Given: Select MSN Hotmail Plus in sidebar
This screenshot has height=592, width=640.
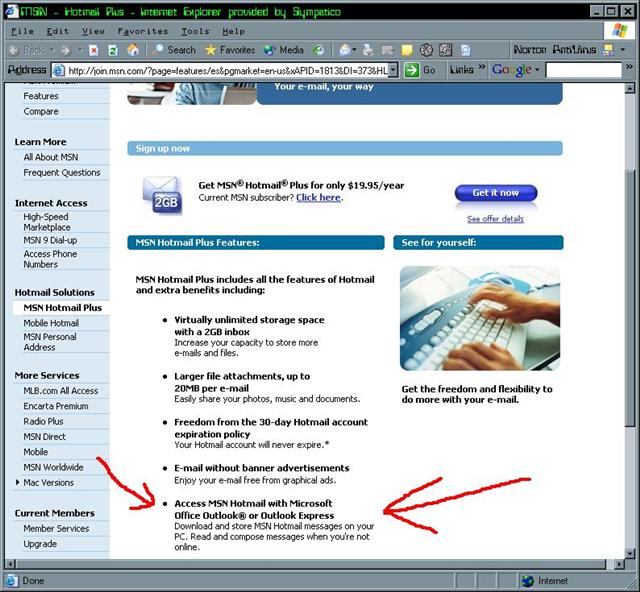Looking at the screenshot, I should click(x=62, y=308).
